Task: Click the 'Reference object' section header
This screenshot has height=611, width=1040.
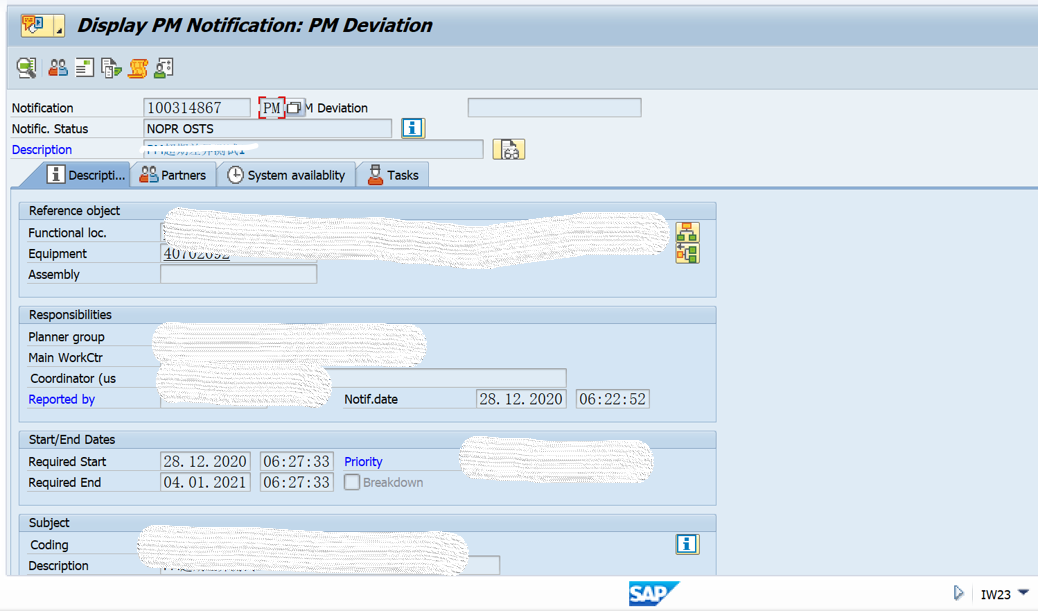Action: (x=74, y=210)
